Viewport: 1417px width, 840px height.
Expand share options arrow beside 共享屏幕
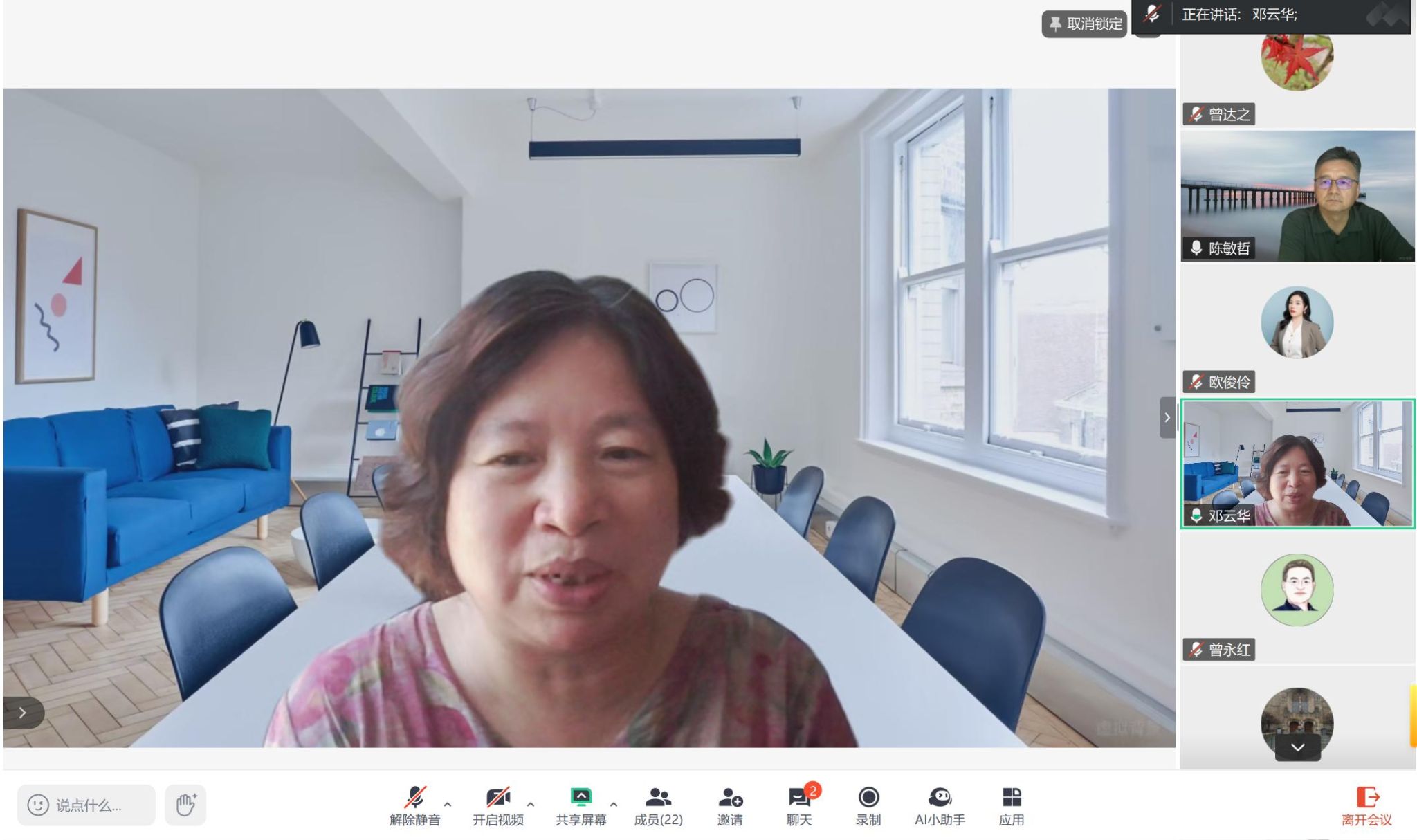614,804
